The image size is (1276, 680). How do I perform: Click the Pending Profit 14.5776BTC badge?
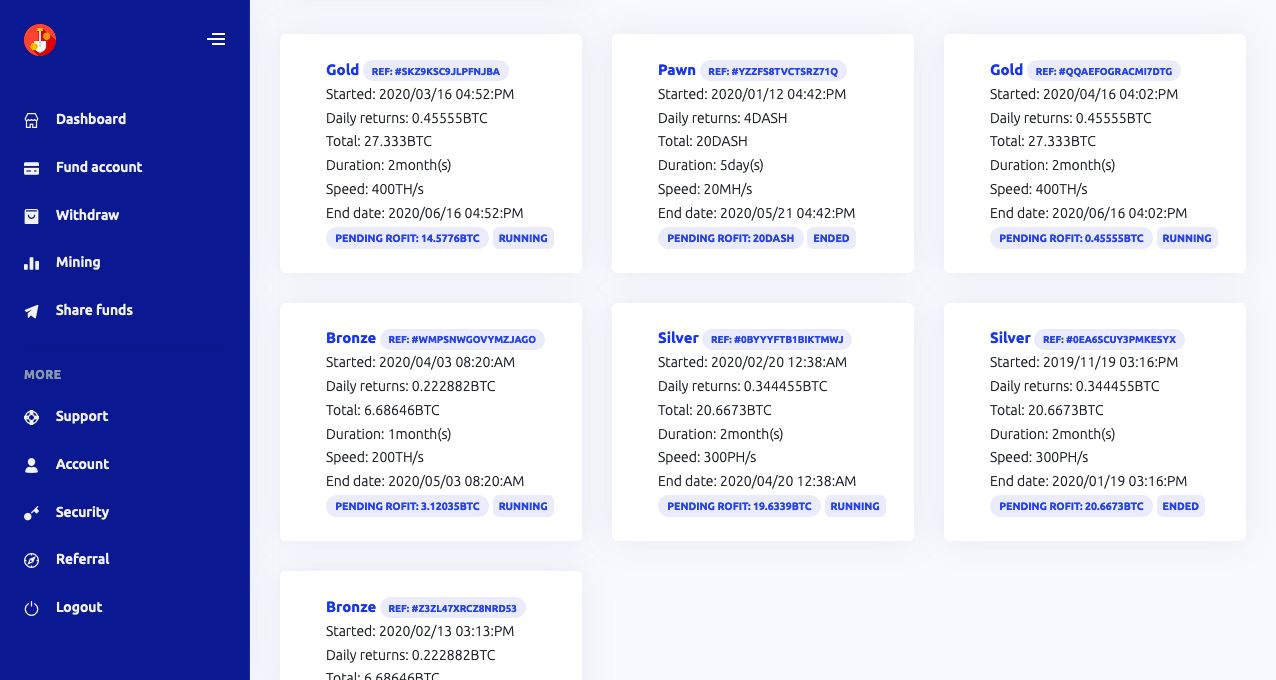tap(407, 238)
